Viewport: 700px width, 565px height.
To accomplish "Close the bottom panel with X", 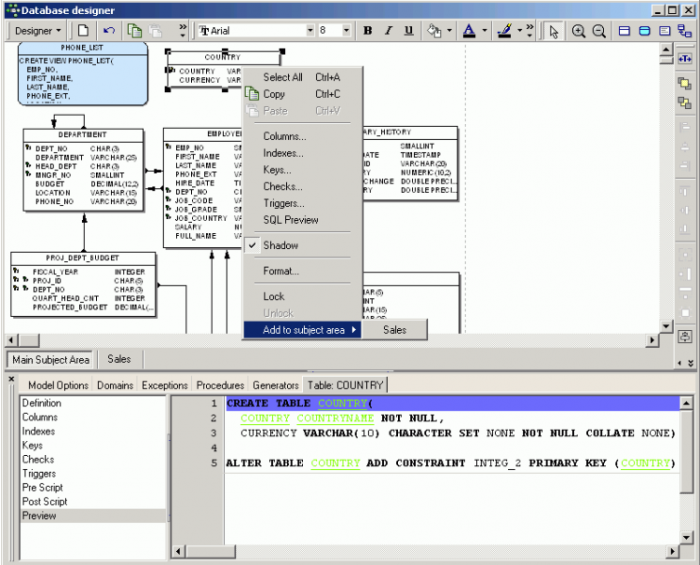I will tap(12, 379).
